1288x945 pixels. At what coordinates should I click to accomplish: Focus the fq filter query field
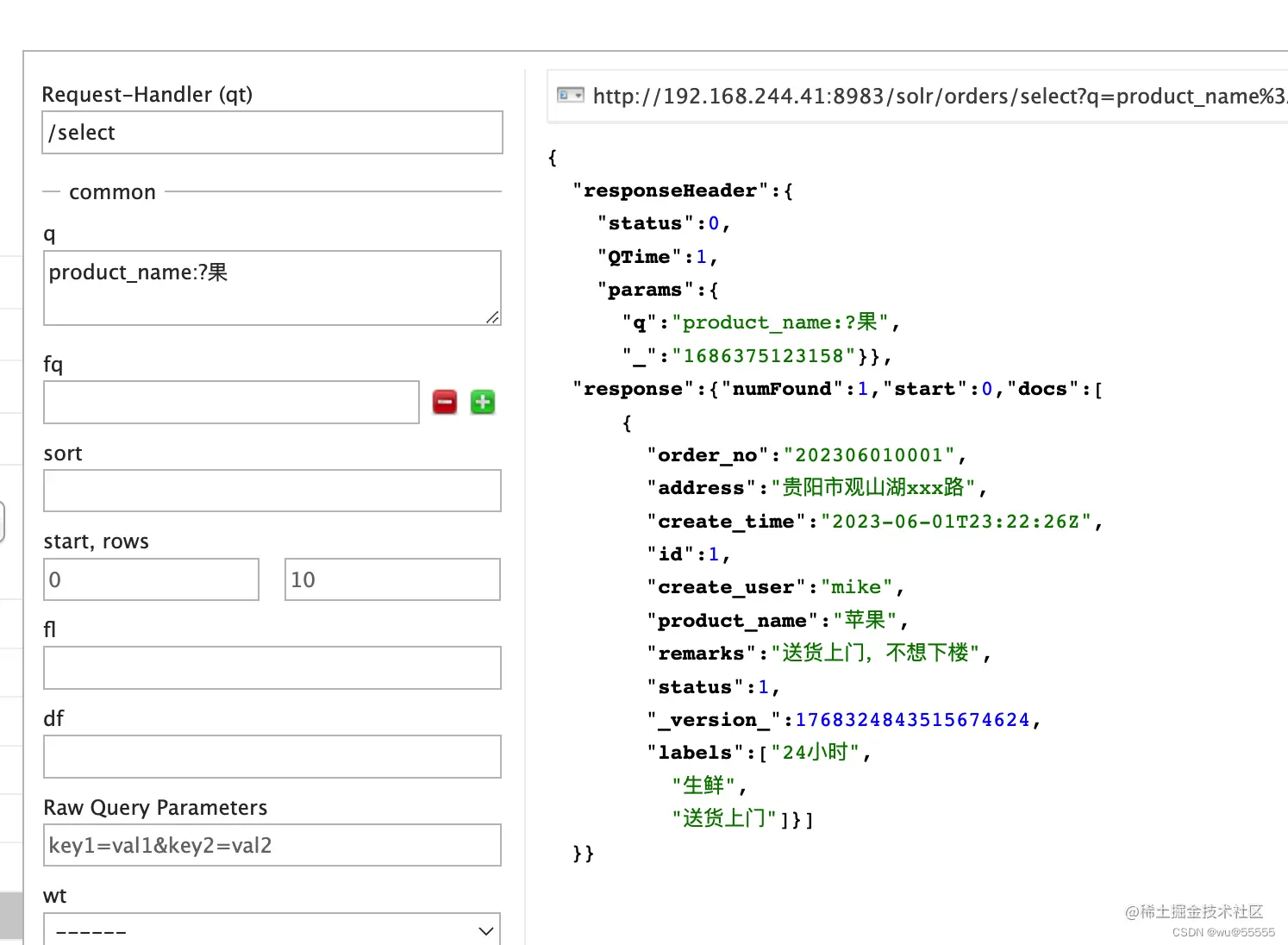pyautogui.click(x=231, y=403)
